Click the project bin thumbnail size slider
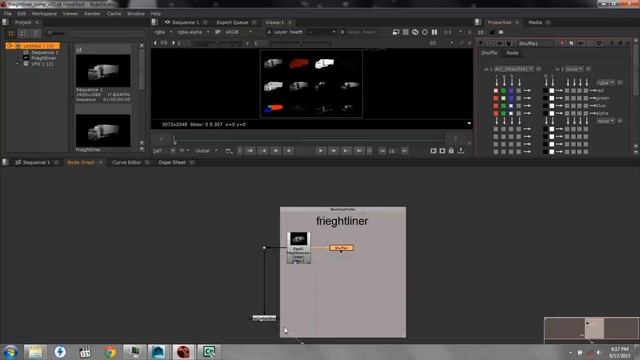 55,33
